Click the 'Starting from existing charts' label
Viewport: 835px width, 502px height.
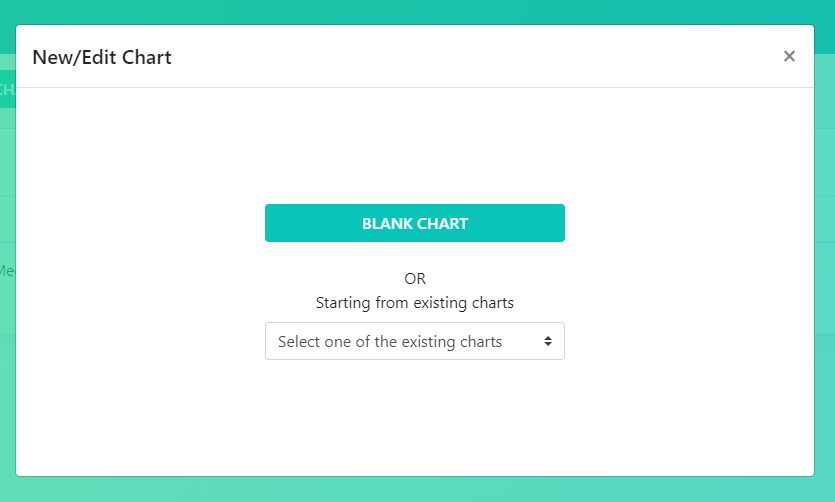(414, 302)
